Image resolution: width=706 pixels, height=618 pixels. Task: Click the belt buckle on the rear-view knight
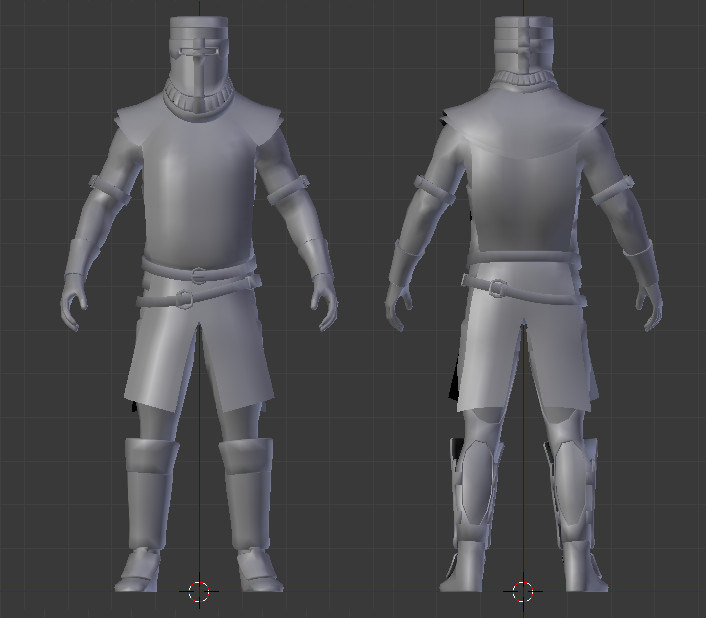click(x=497, y=288)
